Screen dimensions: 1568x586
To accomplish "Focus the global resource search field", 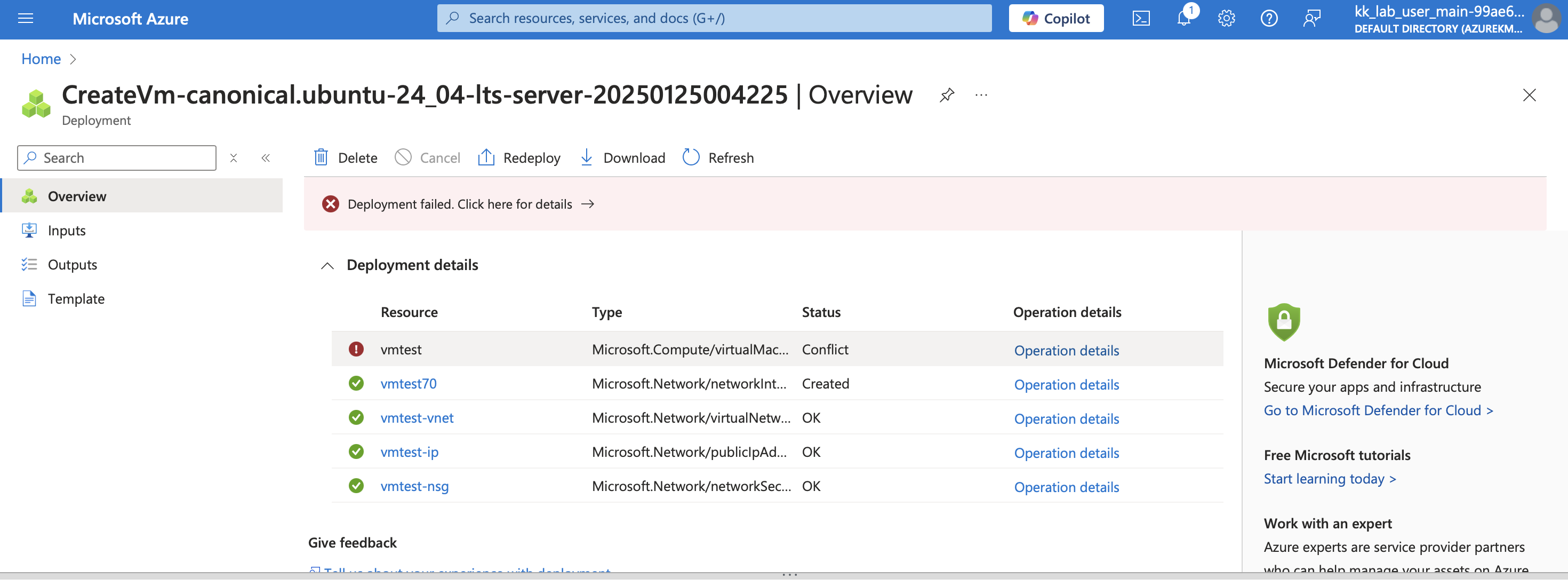I will click(x=714, y=18).
